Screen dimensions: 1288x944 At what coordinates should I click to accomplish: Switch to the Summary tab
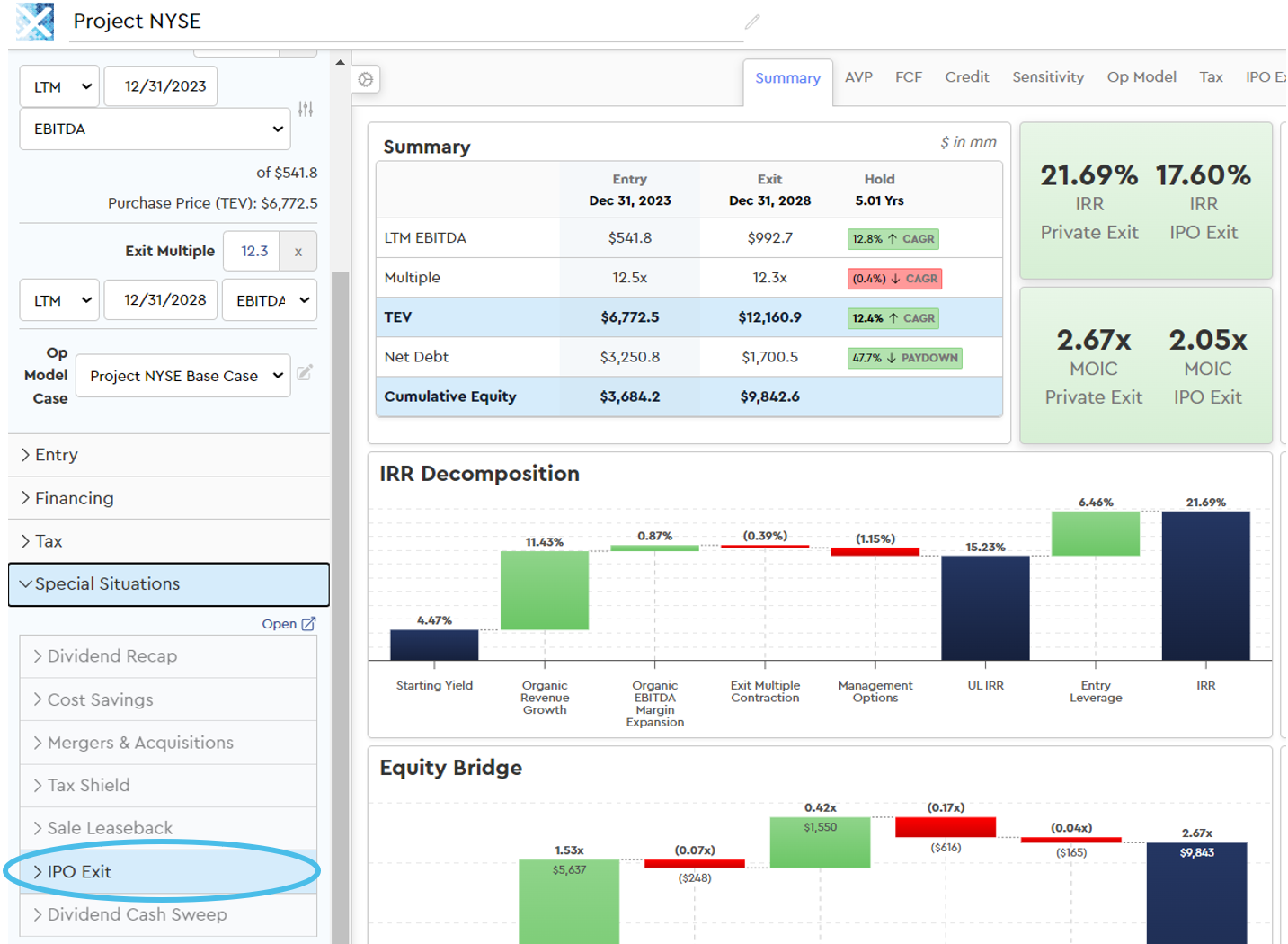click(x=787, y=78)
